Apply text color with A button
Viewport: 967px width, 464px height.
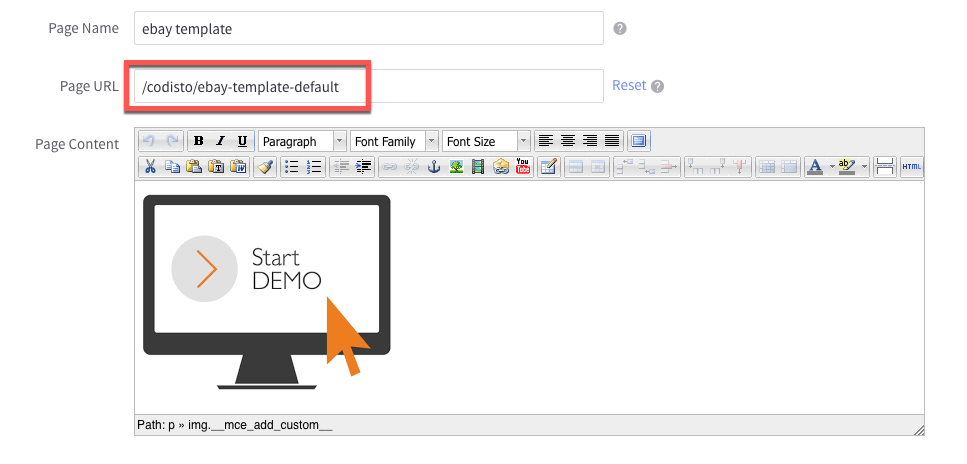point(815,167)
